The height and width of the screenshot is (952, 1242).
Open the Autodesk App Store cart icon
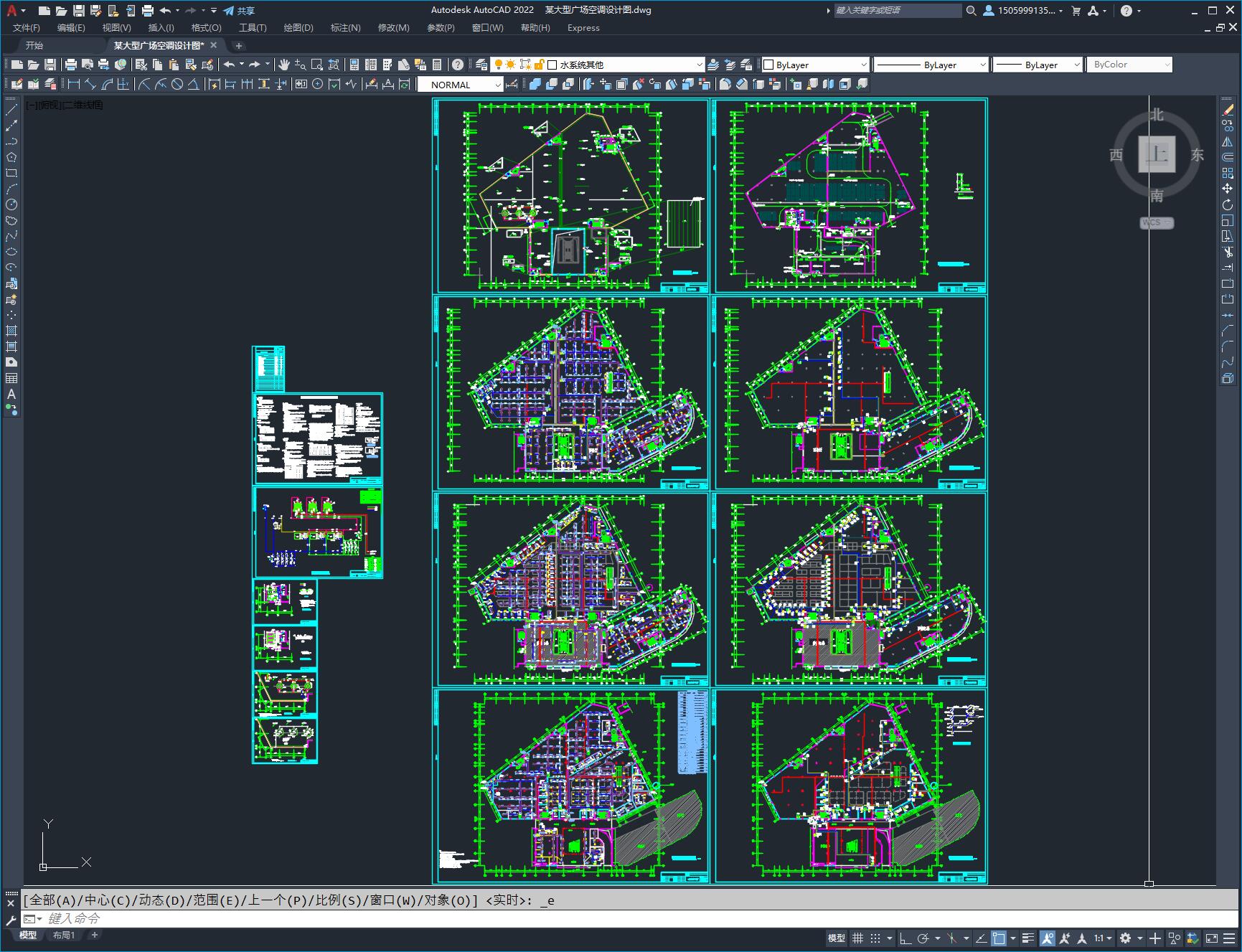(x=1076, y=11)
